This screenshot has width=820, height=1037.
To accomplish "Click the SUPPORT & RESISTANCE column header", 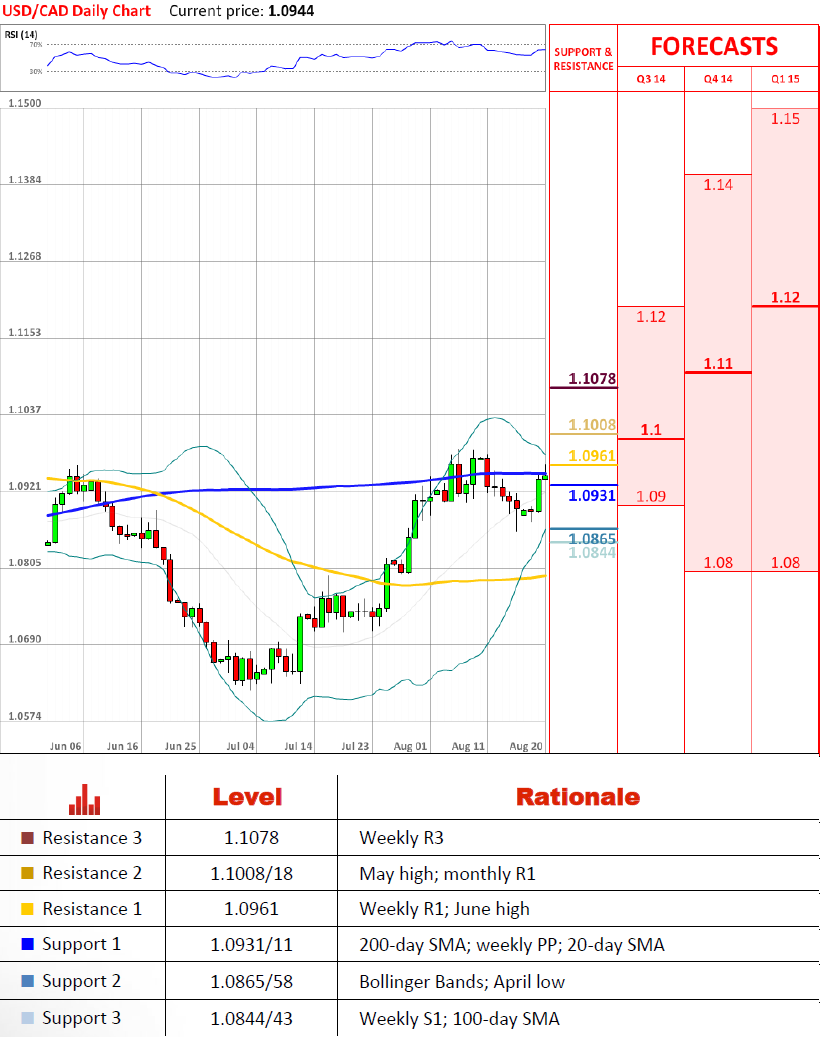I will pyautogui.click(x=583, y=59).
